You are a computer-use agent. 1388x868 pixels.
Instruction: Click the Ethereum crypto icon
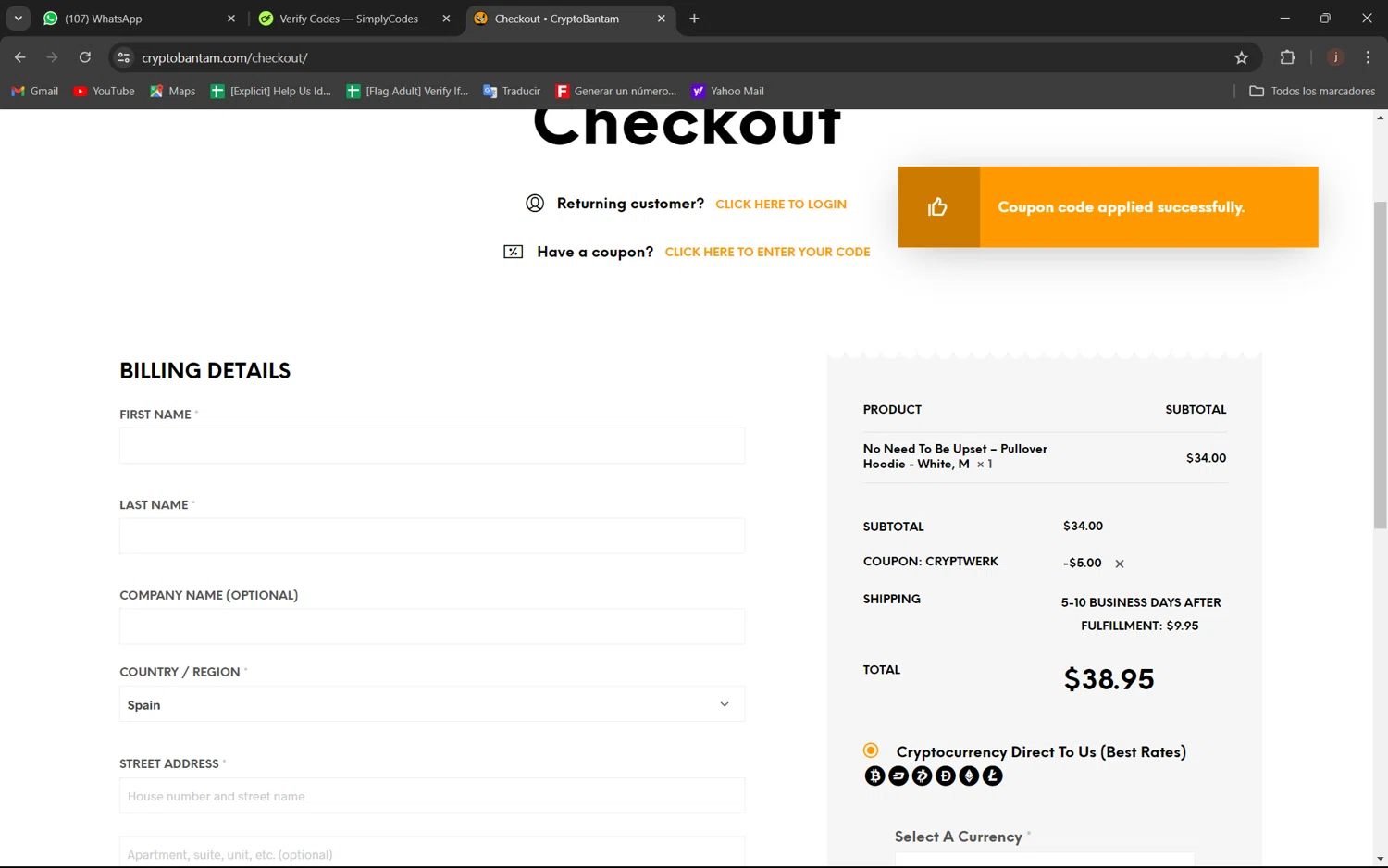point(969,775)
